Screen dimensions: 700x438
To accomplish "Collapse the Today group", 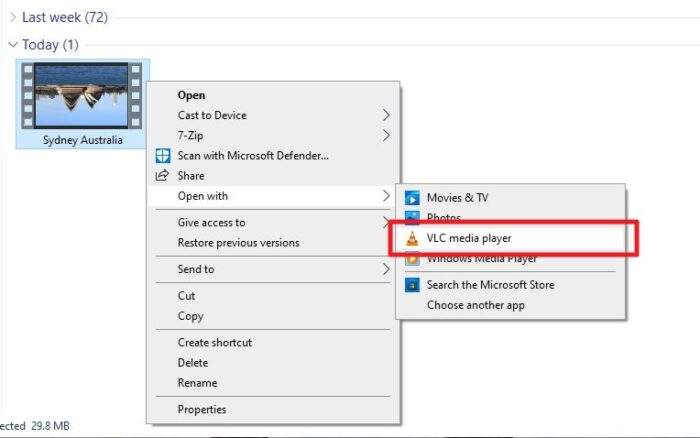I will [x=13, y=45].
